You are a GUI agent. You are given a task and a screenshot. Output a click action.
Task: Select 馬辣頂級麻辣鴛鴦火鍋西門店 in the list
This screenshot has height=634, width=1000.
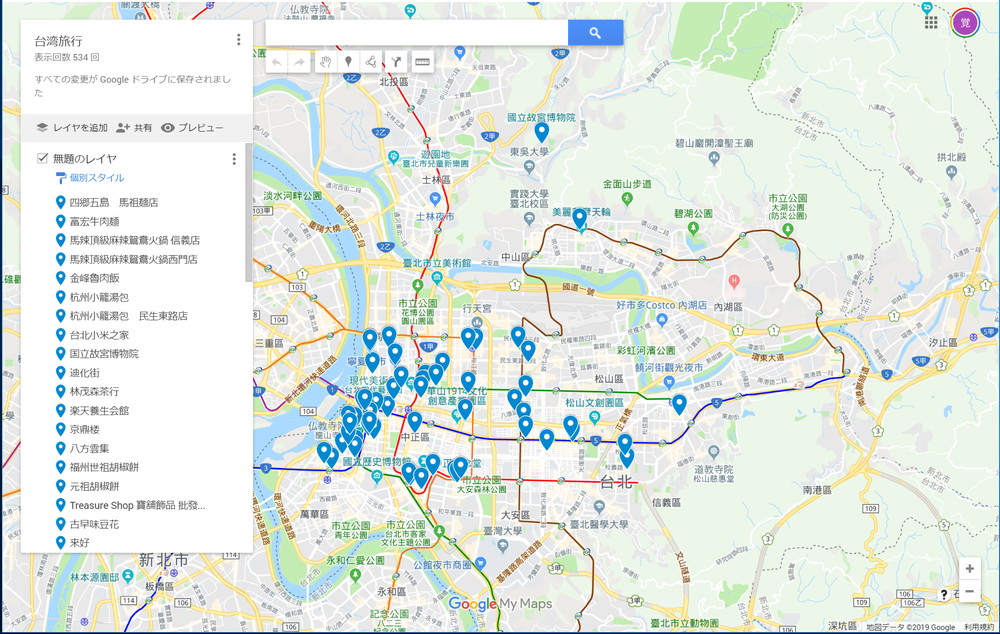click(x=133, y=260)
